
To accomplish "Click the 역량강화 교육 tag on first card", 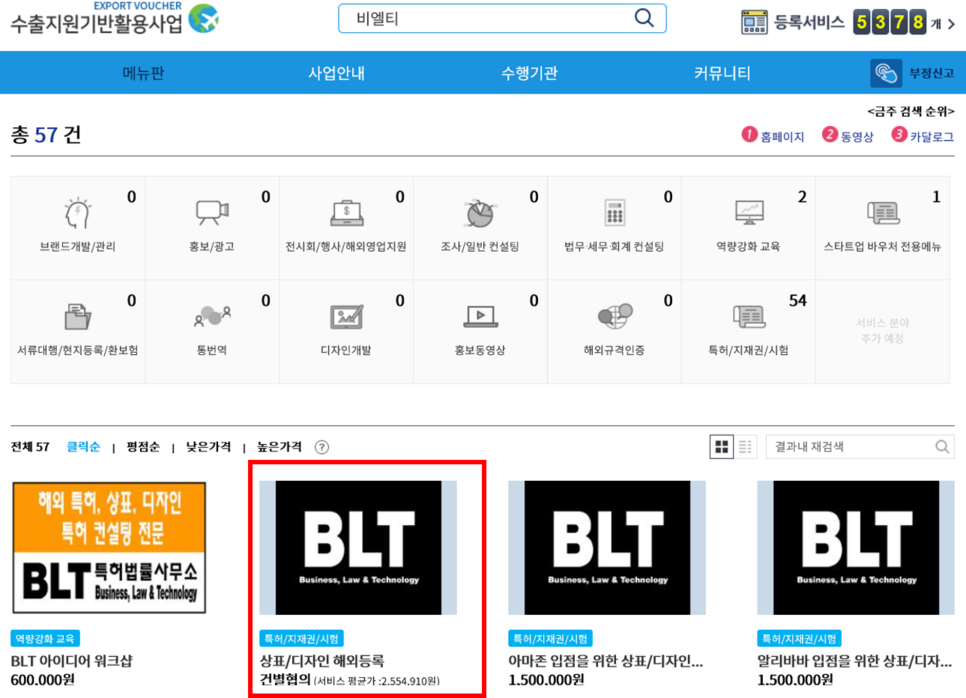I will click(x=45, y=638).
